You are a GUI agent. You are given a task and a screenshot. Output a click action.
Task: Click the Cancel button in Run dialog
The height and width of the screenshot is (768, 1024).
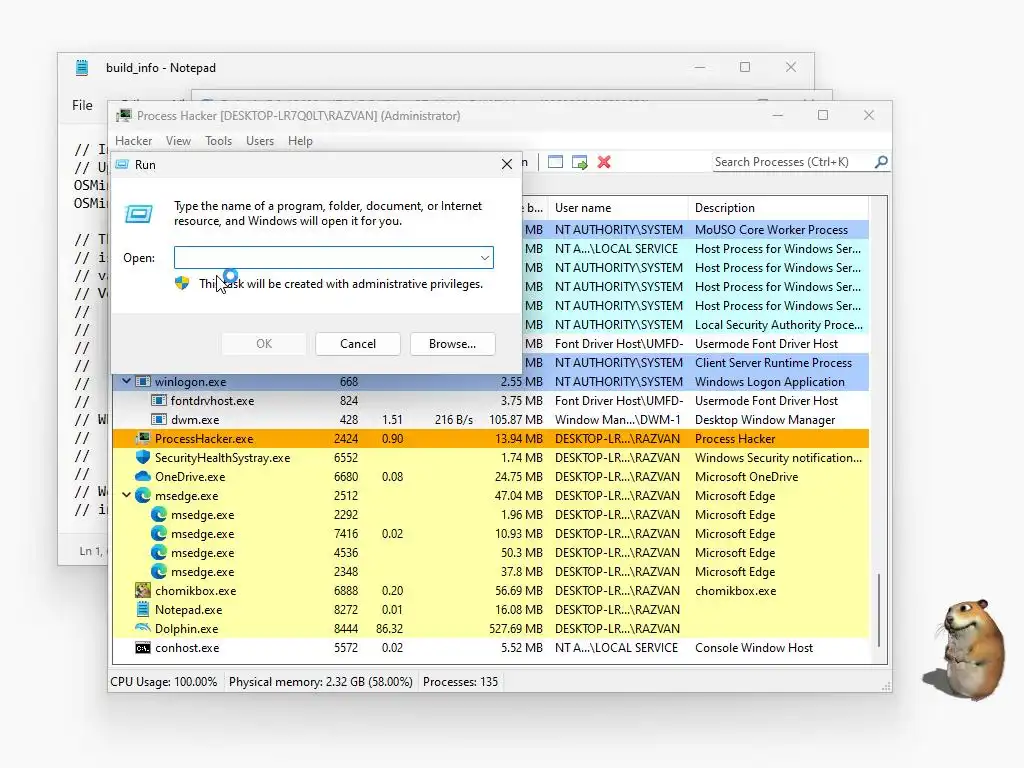pyautogui.click(x=358, y=344)
